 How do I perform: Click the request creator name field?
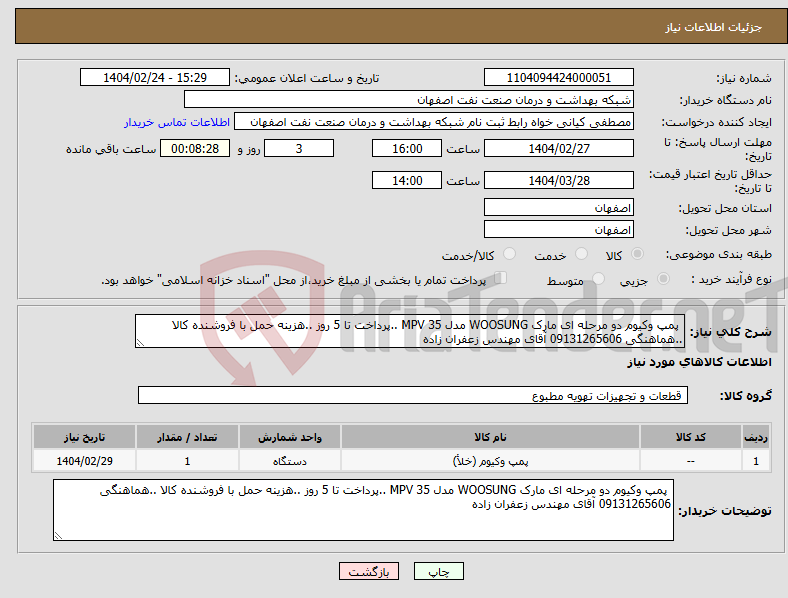434,122
